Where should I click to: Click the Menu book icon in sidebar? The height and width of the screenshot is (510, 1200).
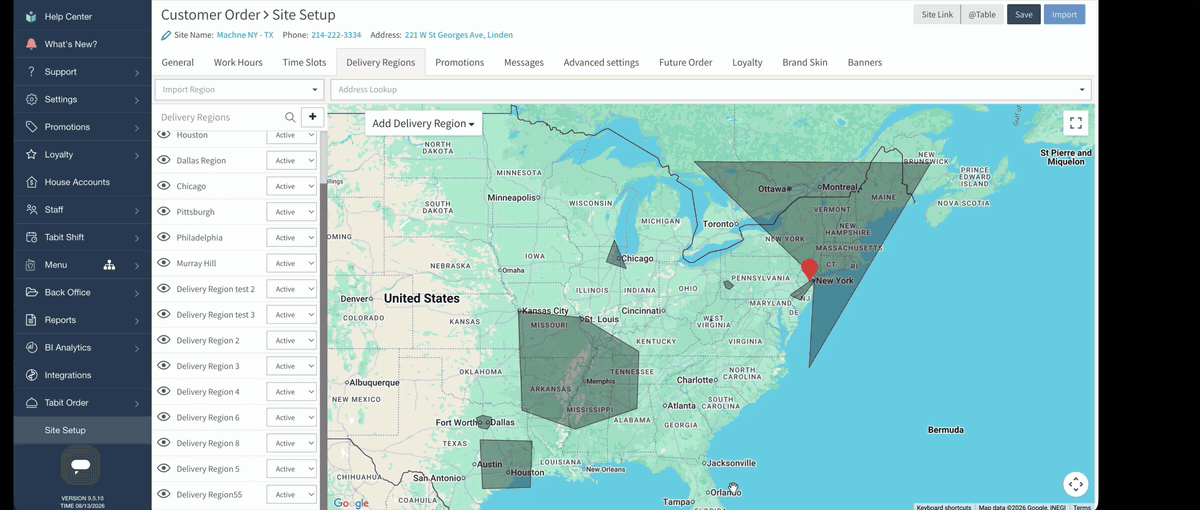(32, 265)
